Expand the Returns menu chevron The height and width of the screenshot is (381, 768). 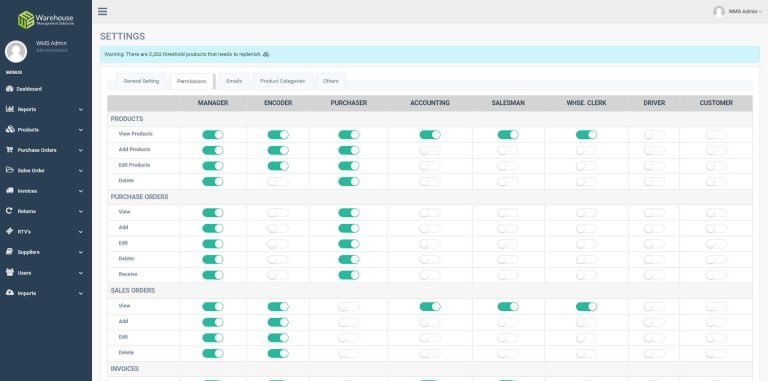(x=81, y=211)
